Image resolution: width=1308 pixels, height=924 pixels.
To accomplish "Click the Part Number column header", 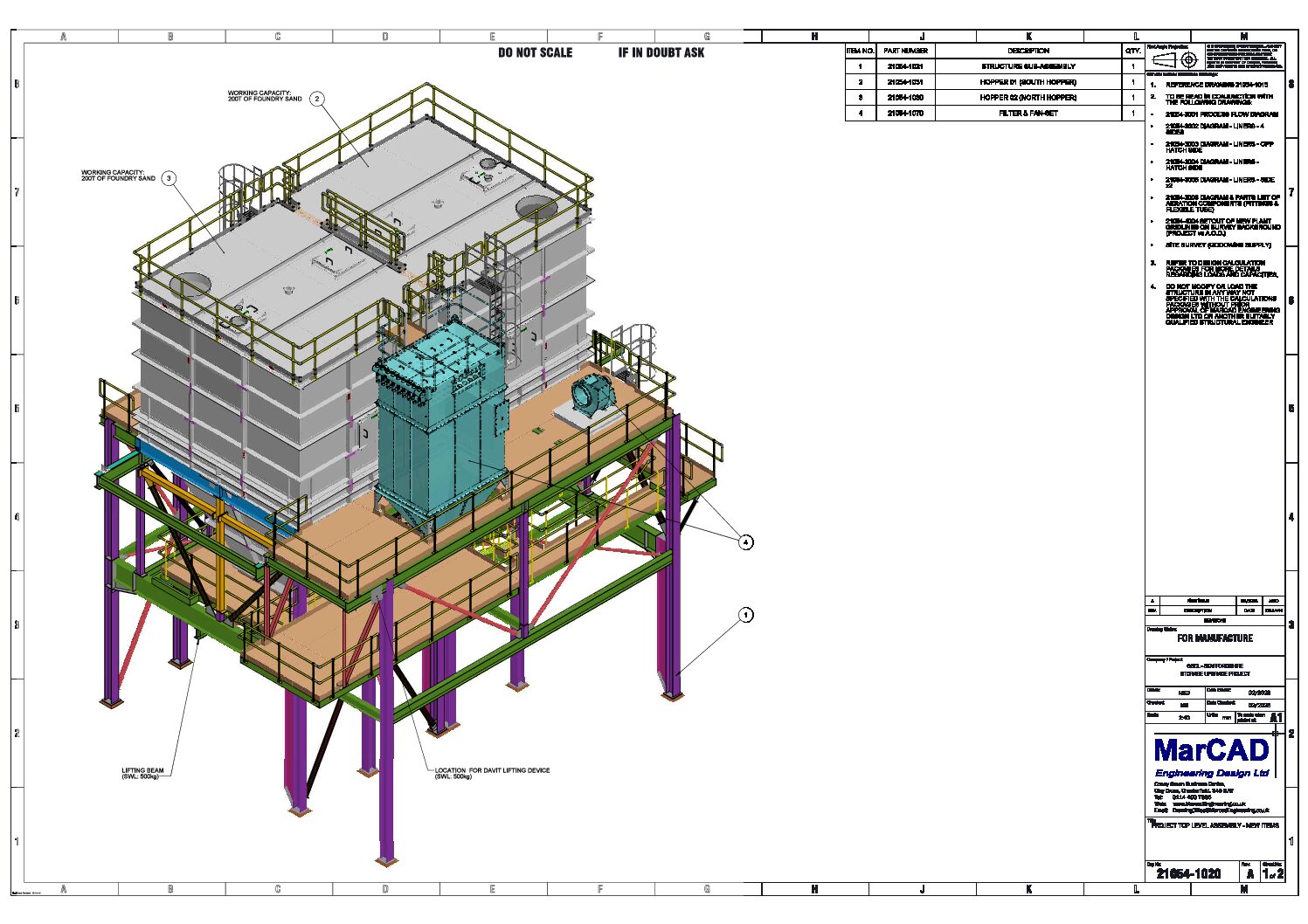I will tap(905, 51).
